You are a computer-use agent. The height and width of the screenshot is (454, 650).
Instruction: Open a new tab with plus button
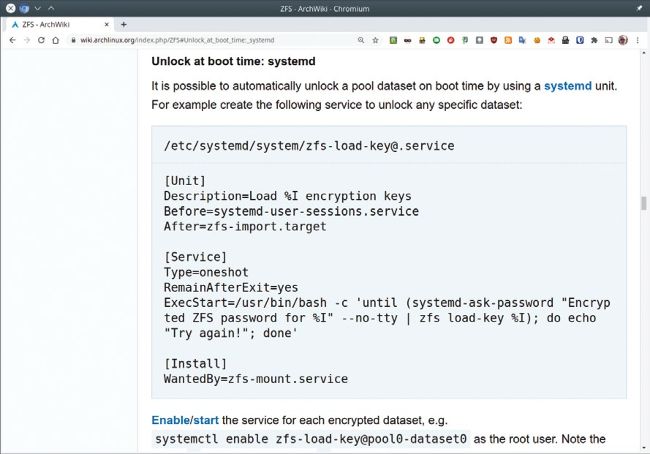(123, 24)
